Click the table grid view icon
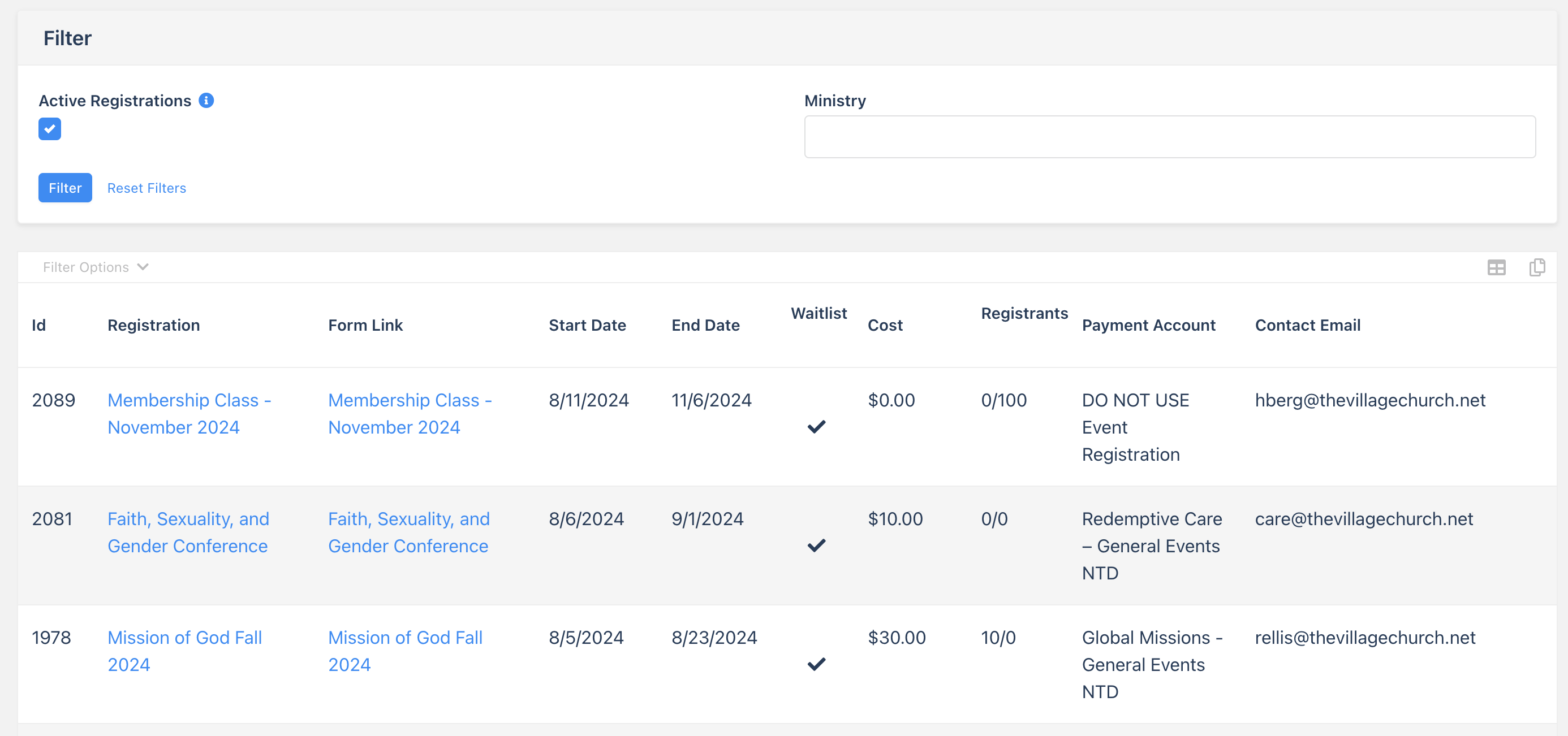The width and height of the screenshot is (1568, 736). click(1496, 267)
